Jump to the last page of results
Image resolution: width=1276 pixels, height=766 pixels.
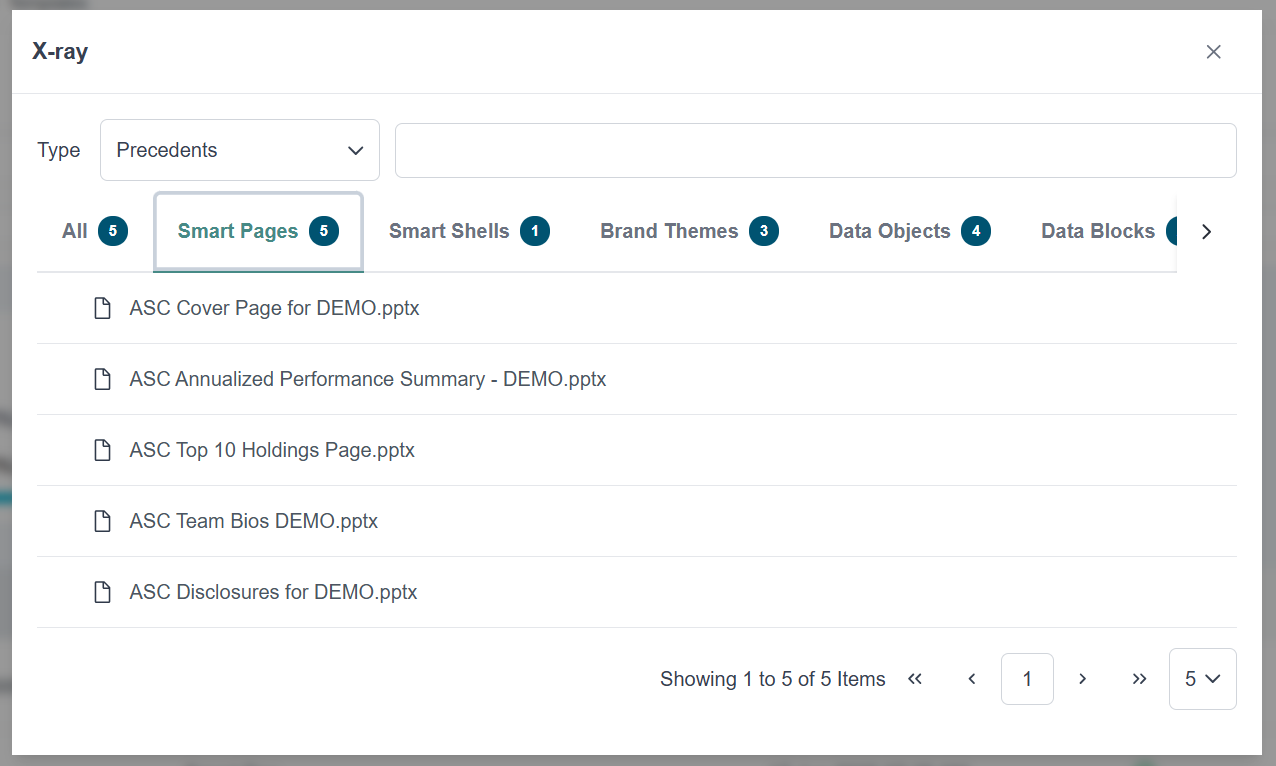click(1139, 679)
